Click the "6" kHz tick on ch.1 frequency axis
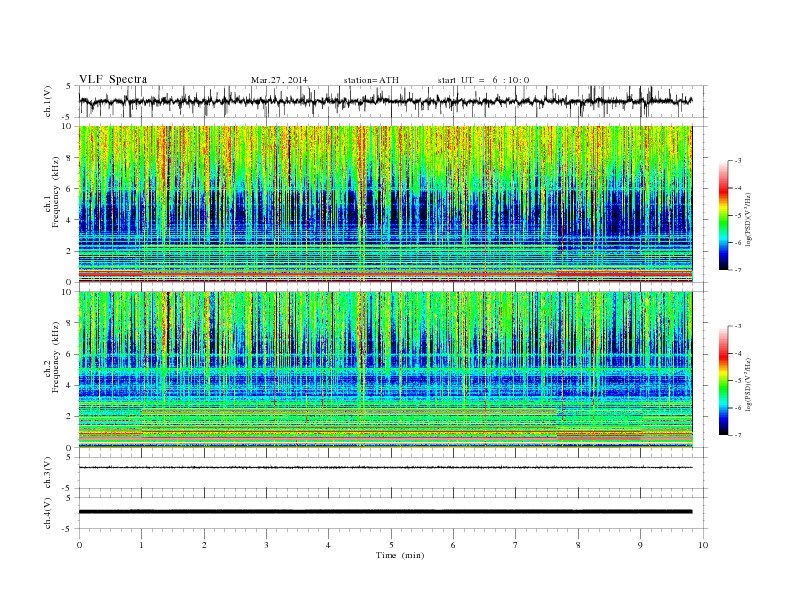The image size is (792, 612). click(x=70, y=189)
